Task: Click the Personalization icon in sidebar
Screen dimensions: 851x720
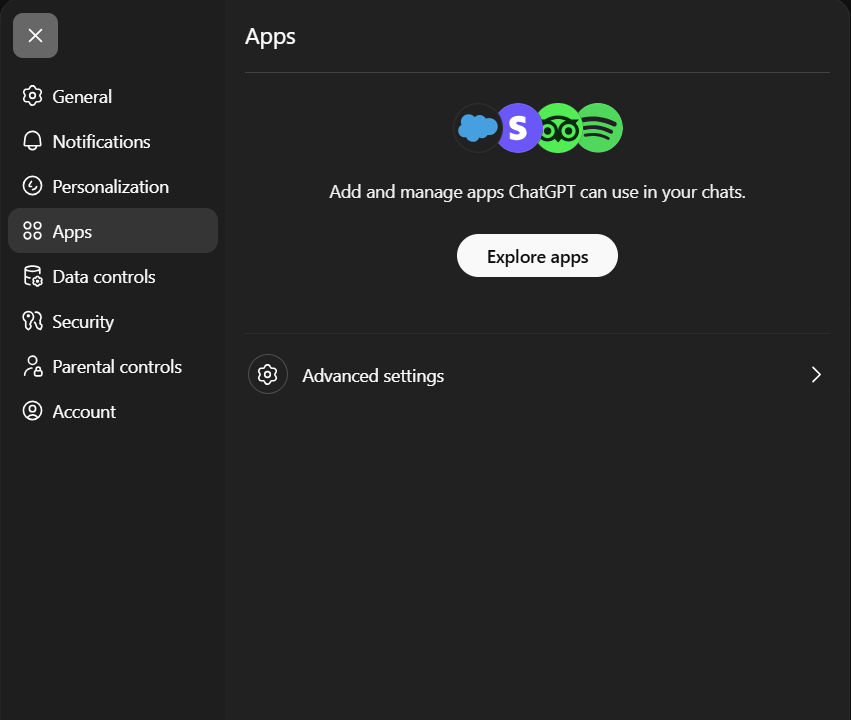Action: click(33, 186)
